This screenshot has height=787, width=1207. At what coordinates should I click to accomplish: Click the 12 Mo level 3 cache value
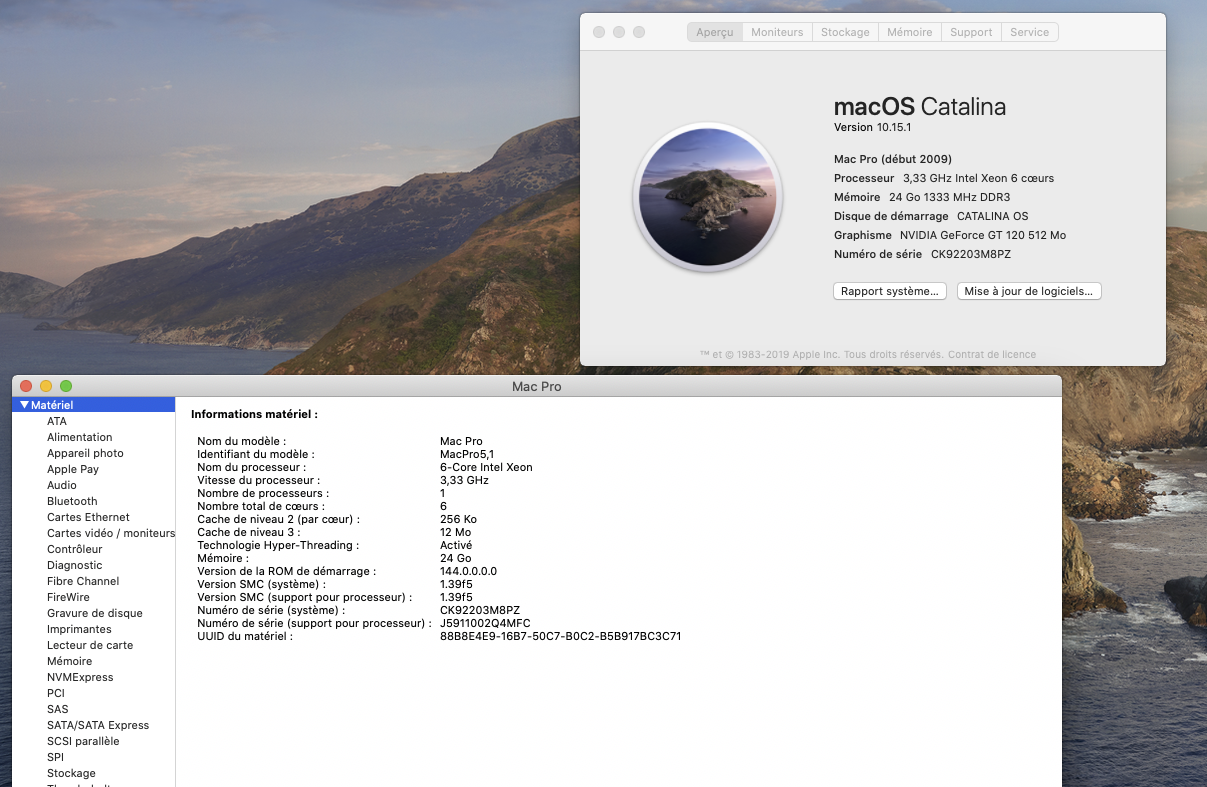coord(455,532)
